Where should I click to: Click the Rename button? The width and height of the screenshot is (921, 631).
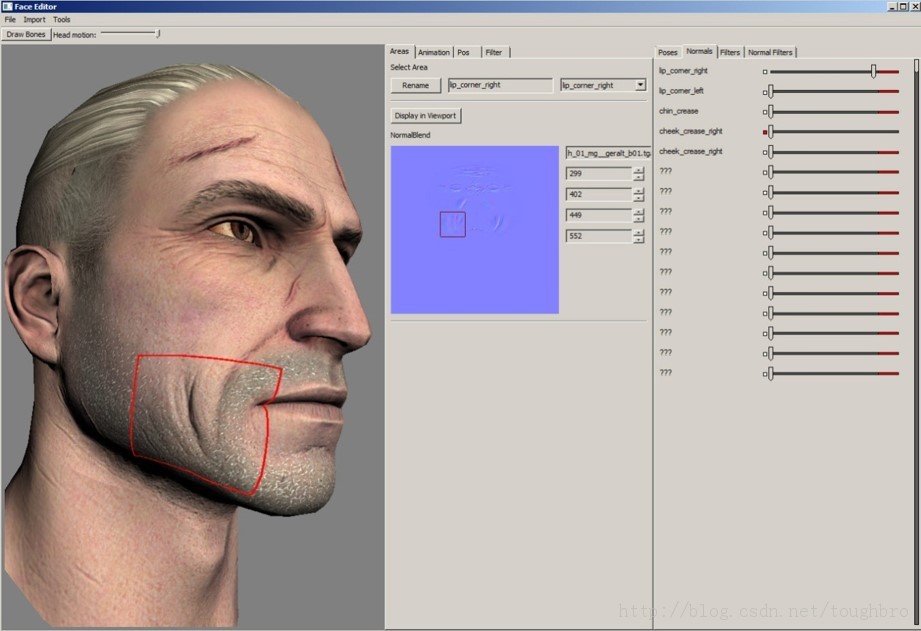415,85
